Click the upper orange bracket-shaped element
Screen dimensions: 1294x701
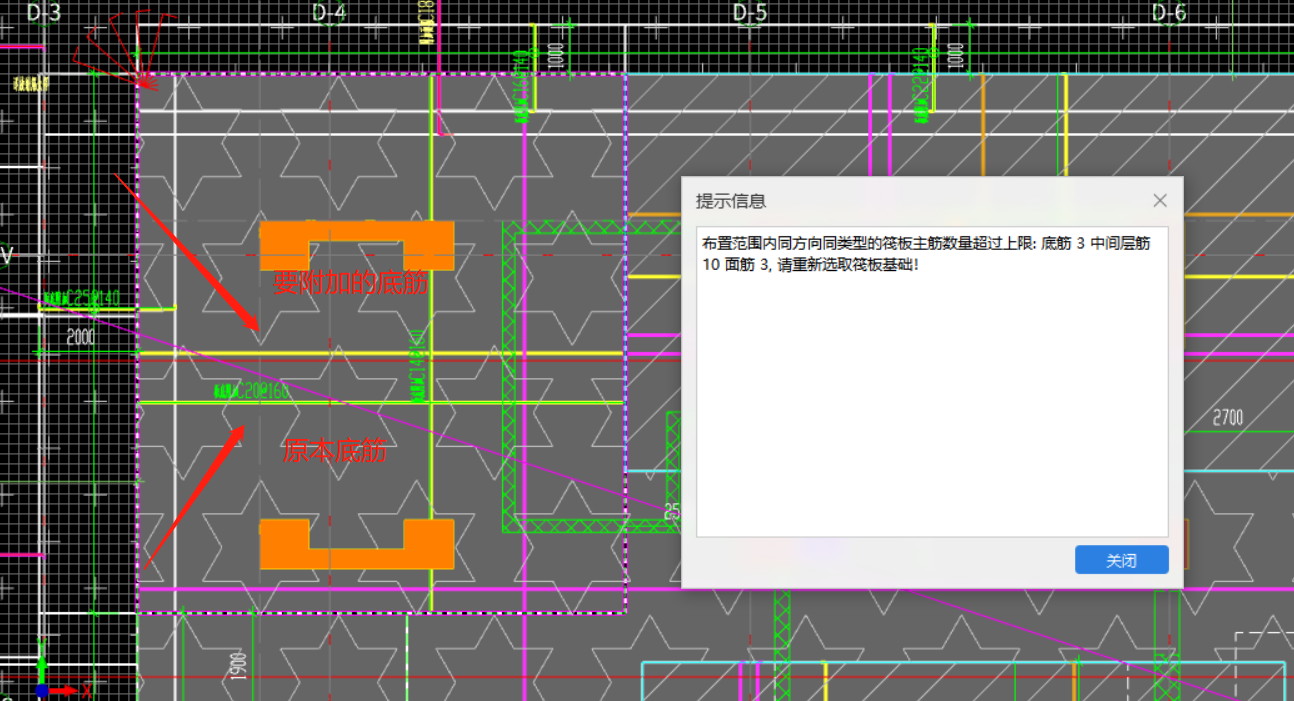(x=357, y=245)
